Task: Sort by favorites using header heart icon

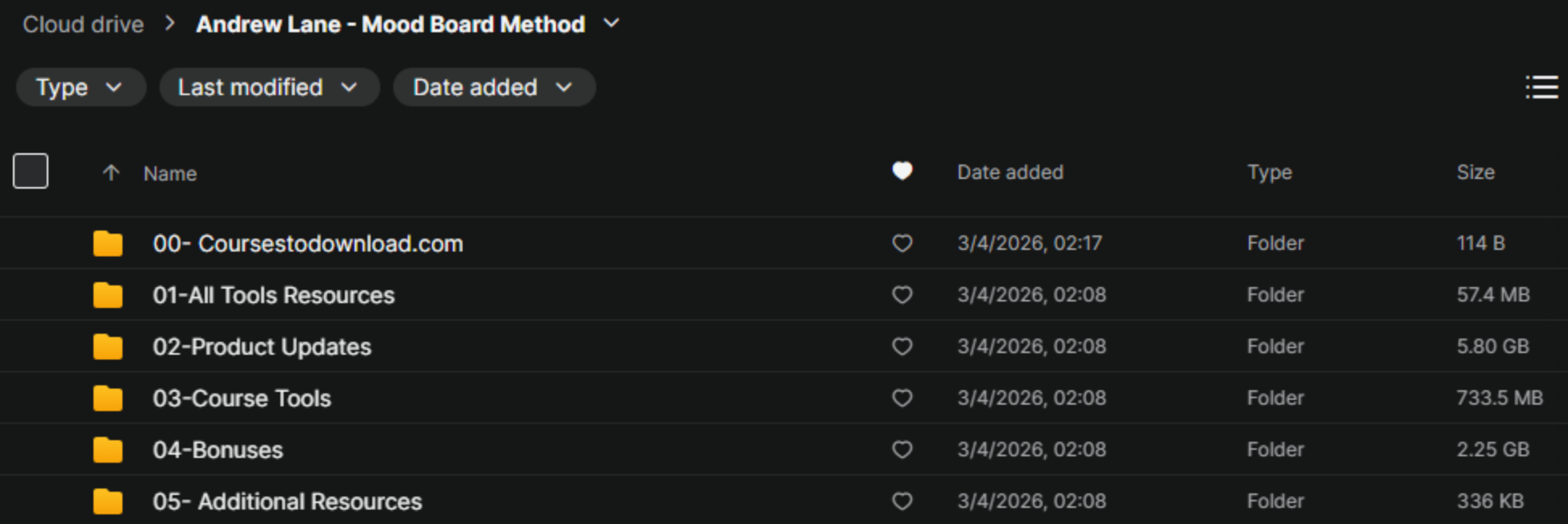Action: [902, 171]
